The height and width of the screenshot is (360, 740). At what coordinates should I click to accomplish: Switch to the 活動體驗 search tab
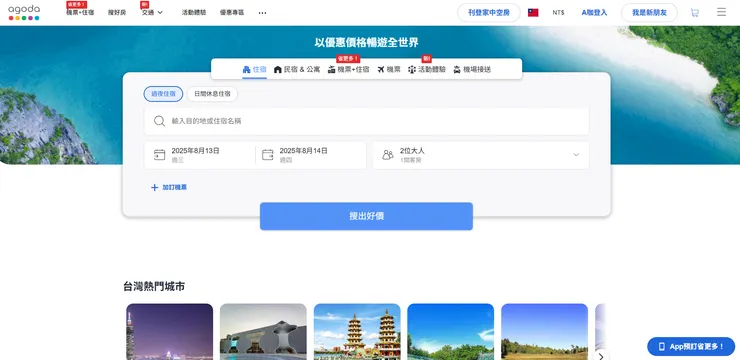pos(427,69)
